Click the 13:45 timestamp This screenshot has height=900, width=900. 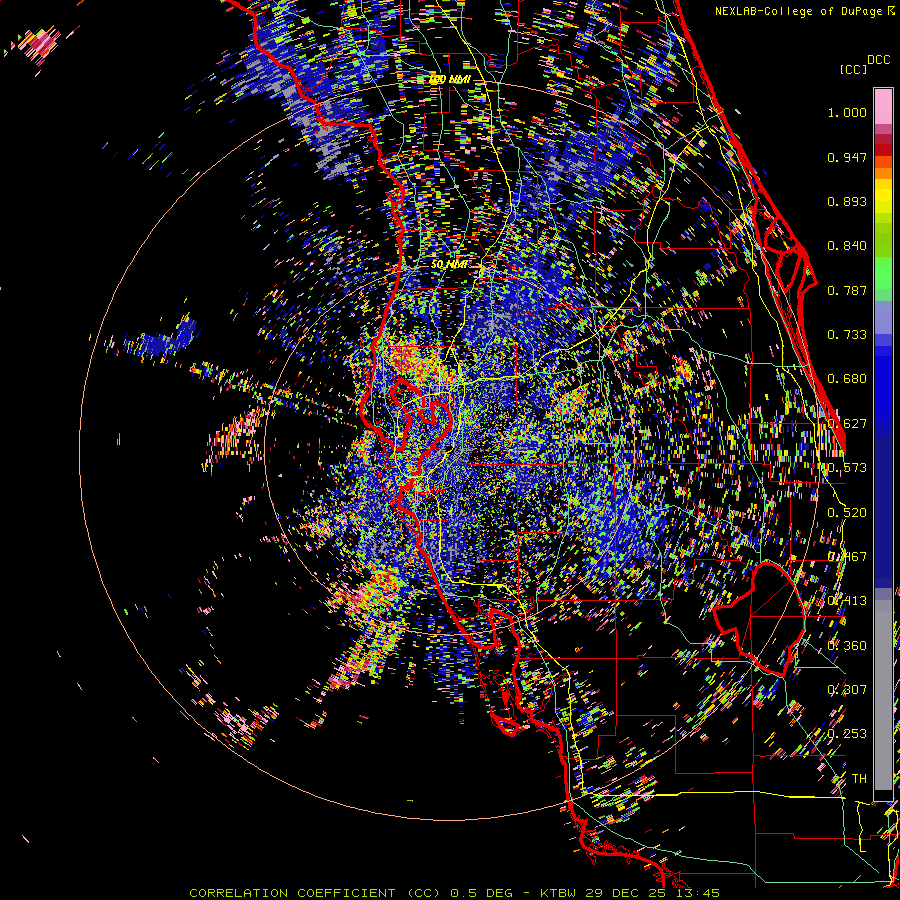coord(697,893)
